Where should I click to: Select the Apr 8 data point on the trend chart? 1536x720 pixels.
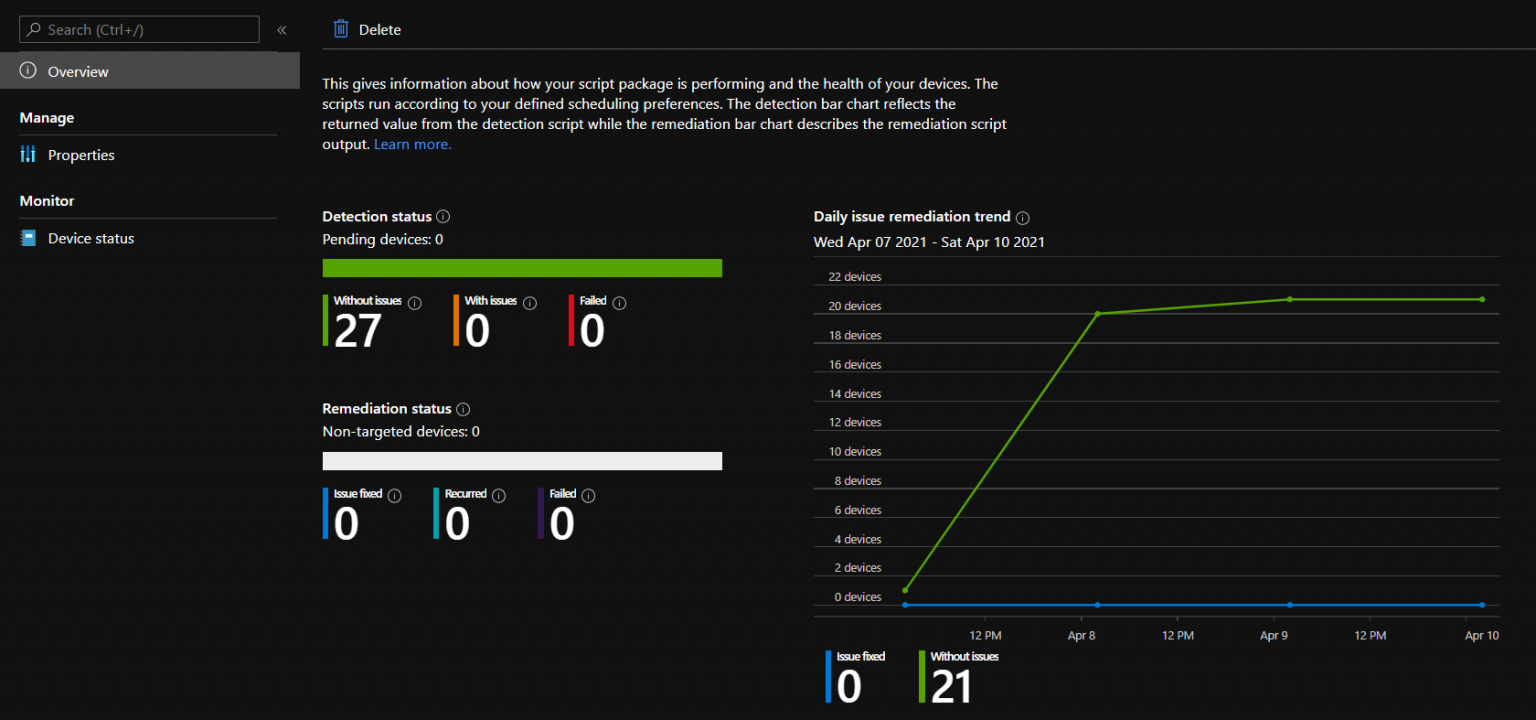tap(1097, 315)
